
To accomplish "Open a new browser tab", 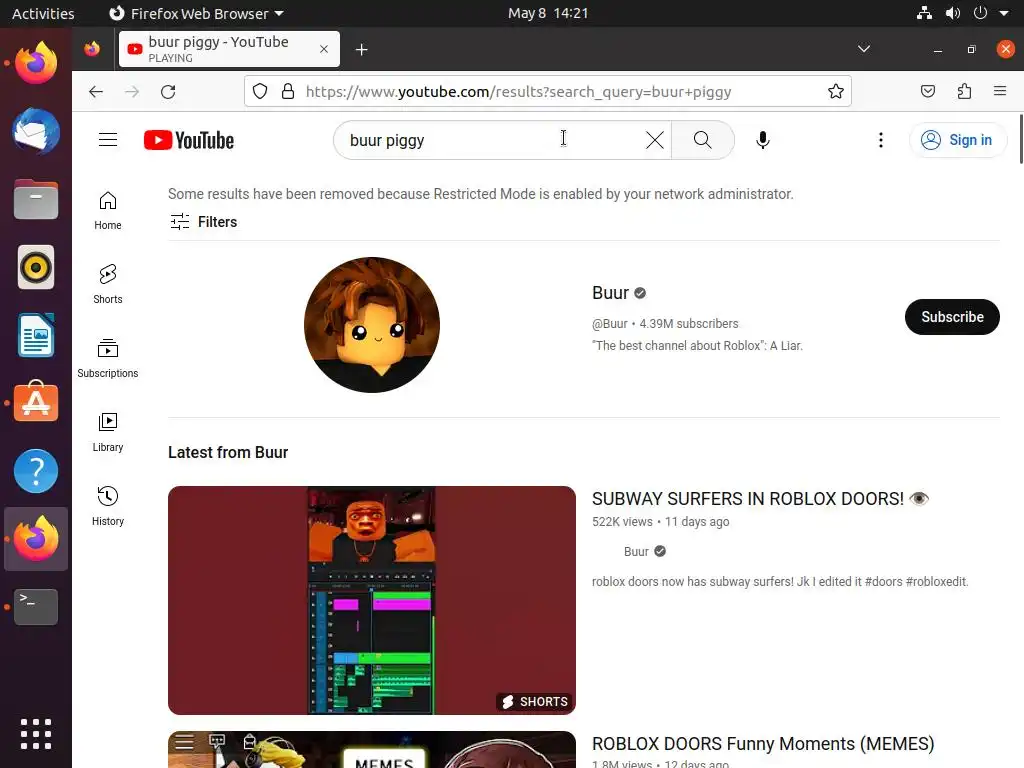I will (361, 50).
